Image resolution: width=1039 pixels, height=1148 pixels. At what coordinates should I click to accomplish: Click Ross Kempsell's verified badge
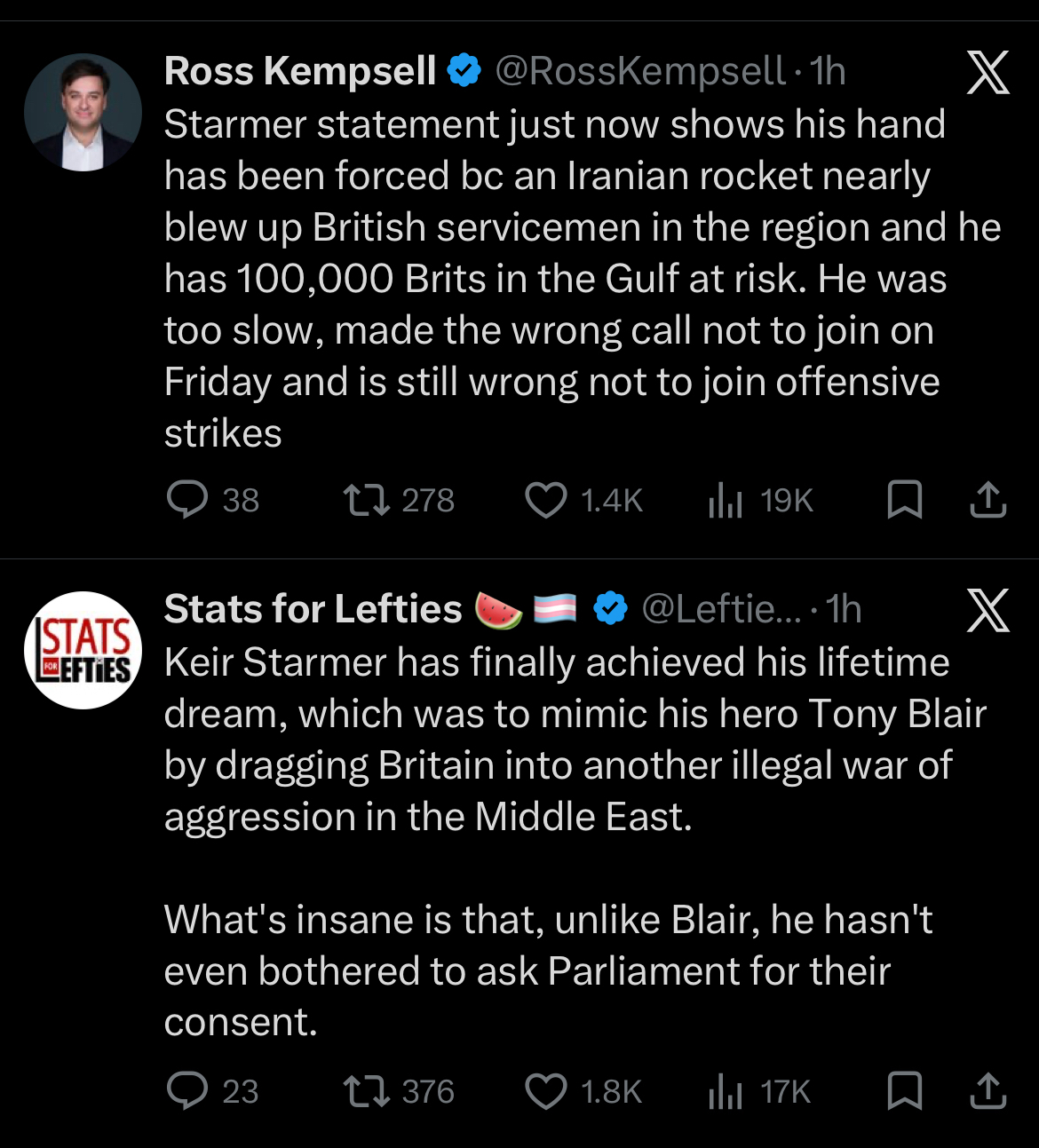pyautogui.click(x=464, y=71)
